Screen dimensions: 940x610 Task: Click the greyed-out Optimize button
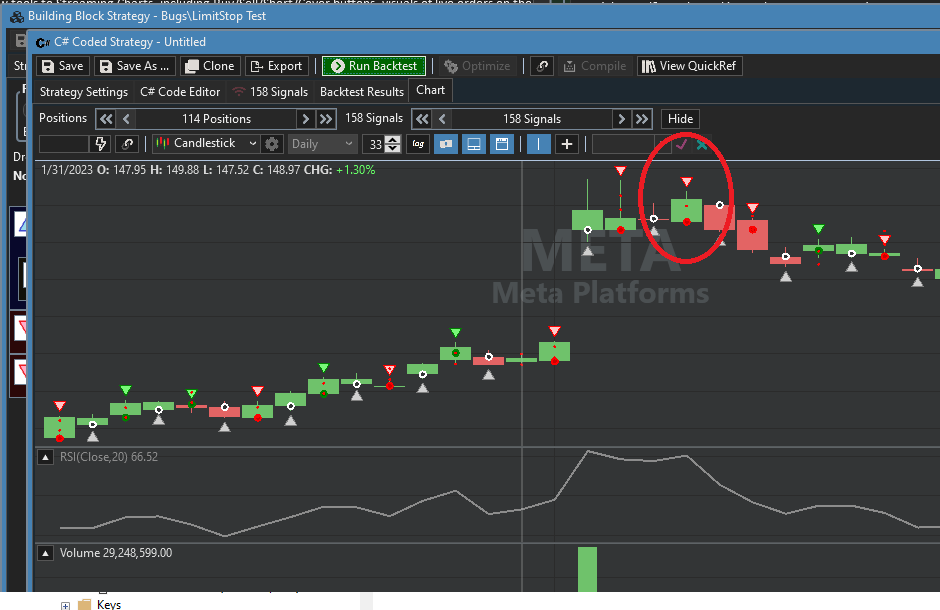click(x=477, y=66)
